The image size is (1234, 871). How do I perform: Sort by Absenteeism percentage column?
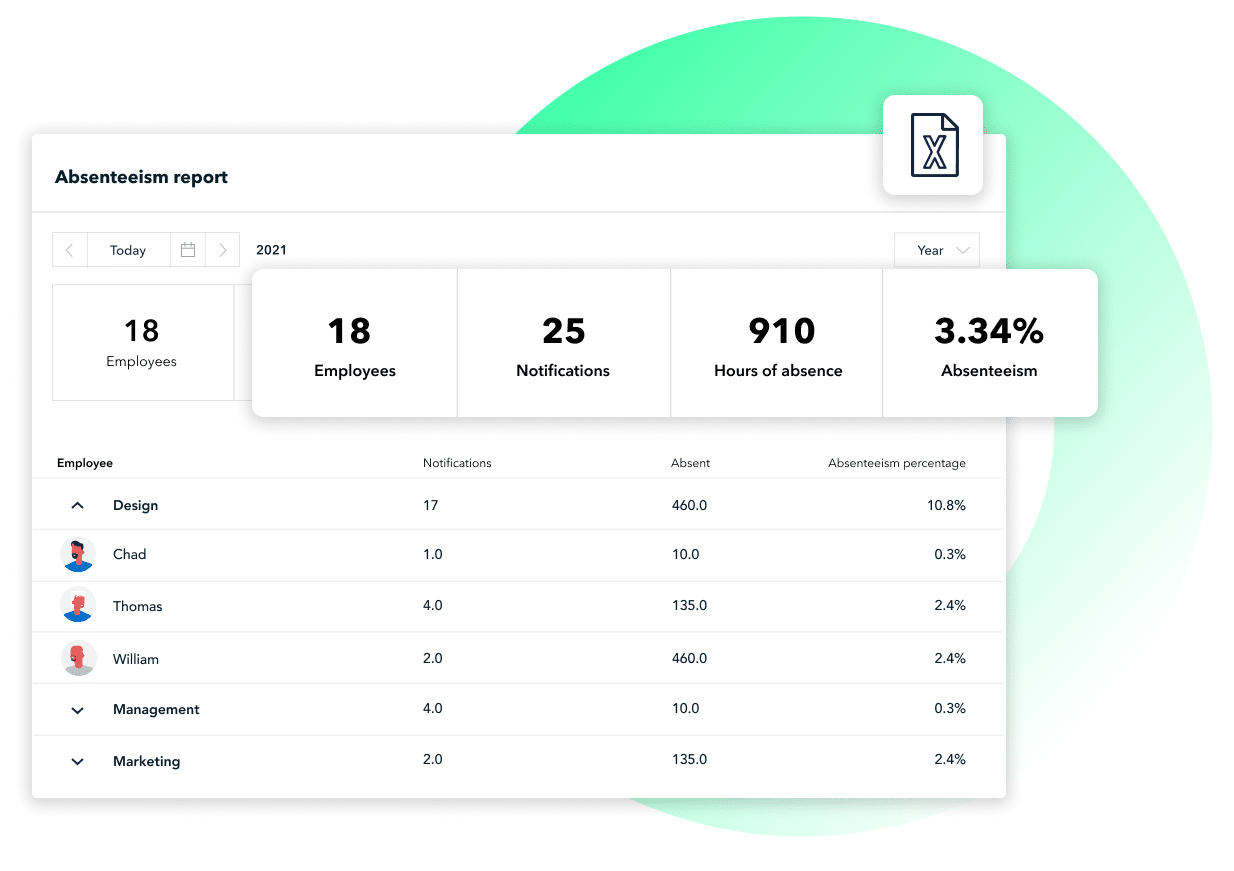click(896, 463)
